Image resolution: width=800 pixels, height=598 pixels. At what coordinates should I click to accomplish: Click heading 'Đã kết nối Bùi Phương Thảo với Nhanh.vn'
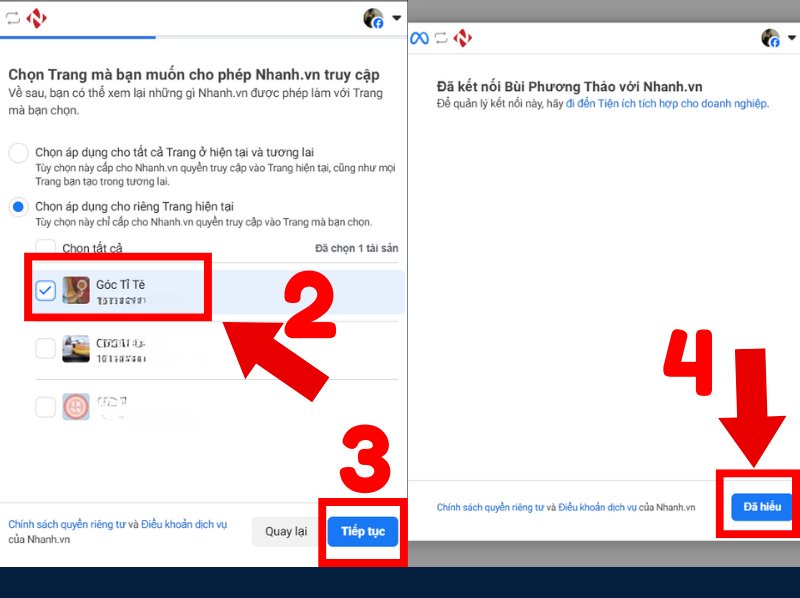pyautogui.click(x=569, y=86)
